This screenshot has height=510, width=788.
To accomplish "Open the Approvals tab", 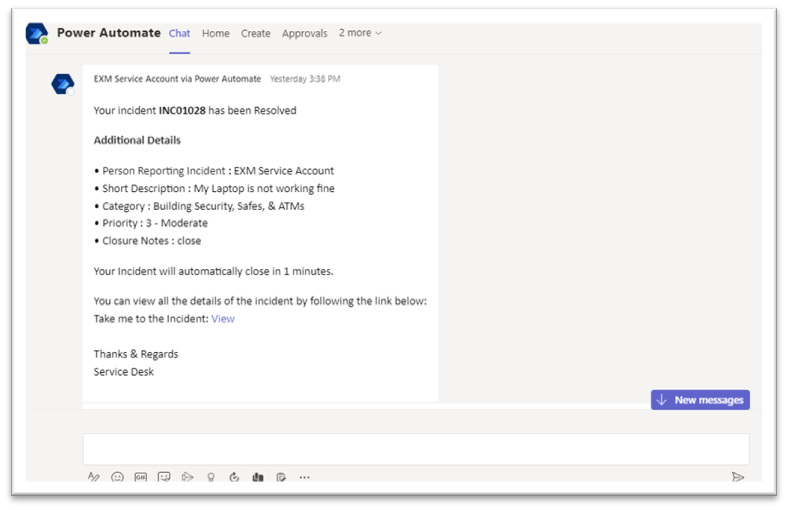I will [305, 34].
